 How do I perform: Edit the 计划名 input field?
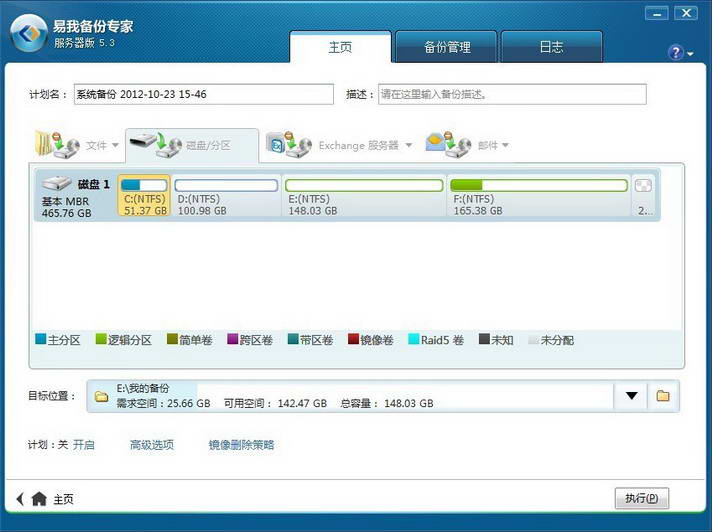click(204, 94)
